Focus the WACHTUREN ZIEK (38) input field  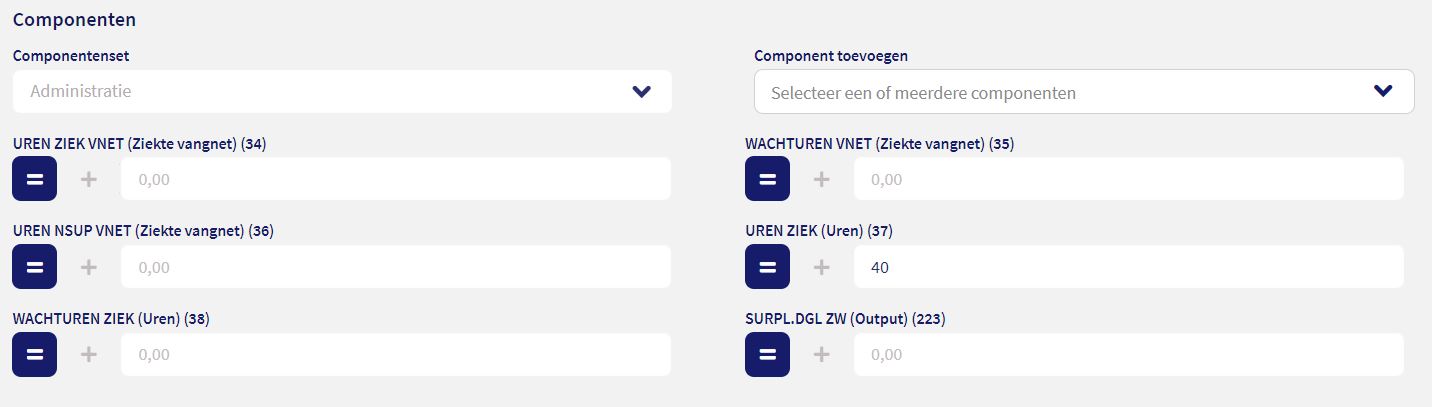[395, 354]
